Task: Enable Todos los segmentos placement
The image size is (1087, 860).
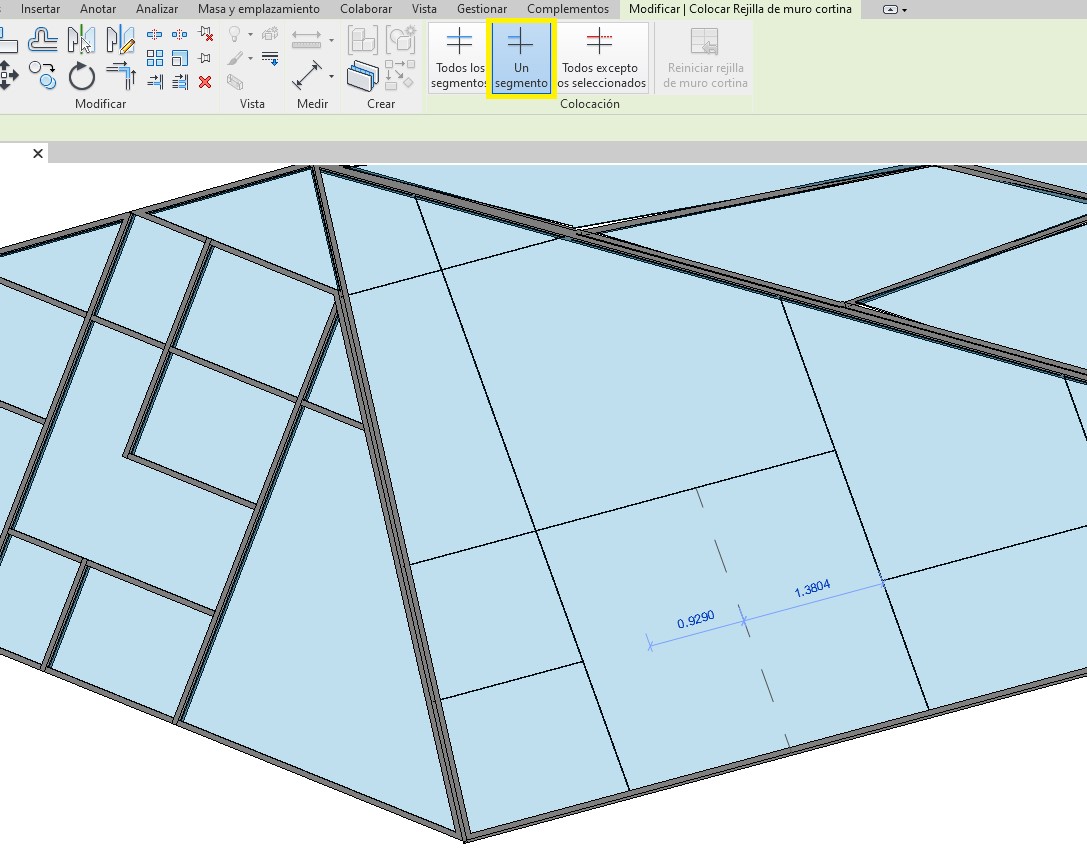Action: click(x=459, y=59)
